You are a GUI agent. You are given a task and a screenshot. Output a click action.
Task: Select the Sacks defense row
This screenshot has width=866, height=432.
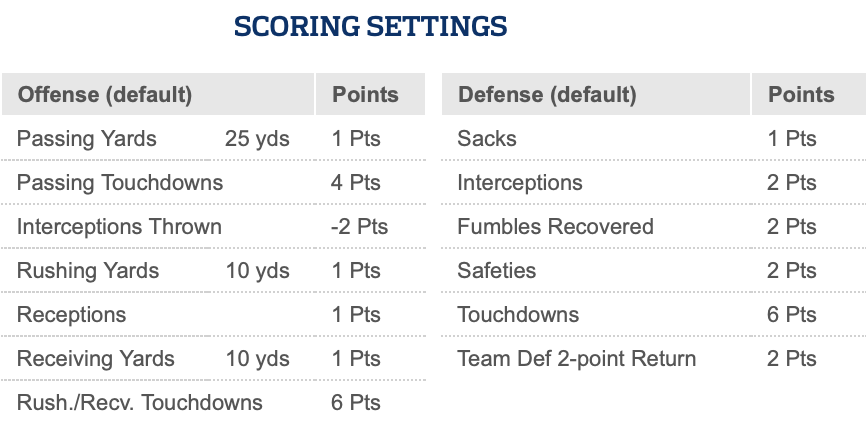click(654, 139)
